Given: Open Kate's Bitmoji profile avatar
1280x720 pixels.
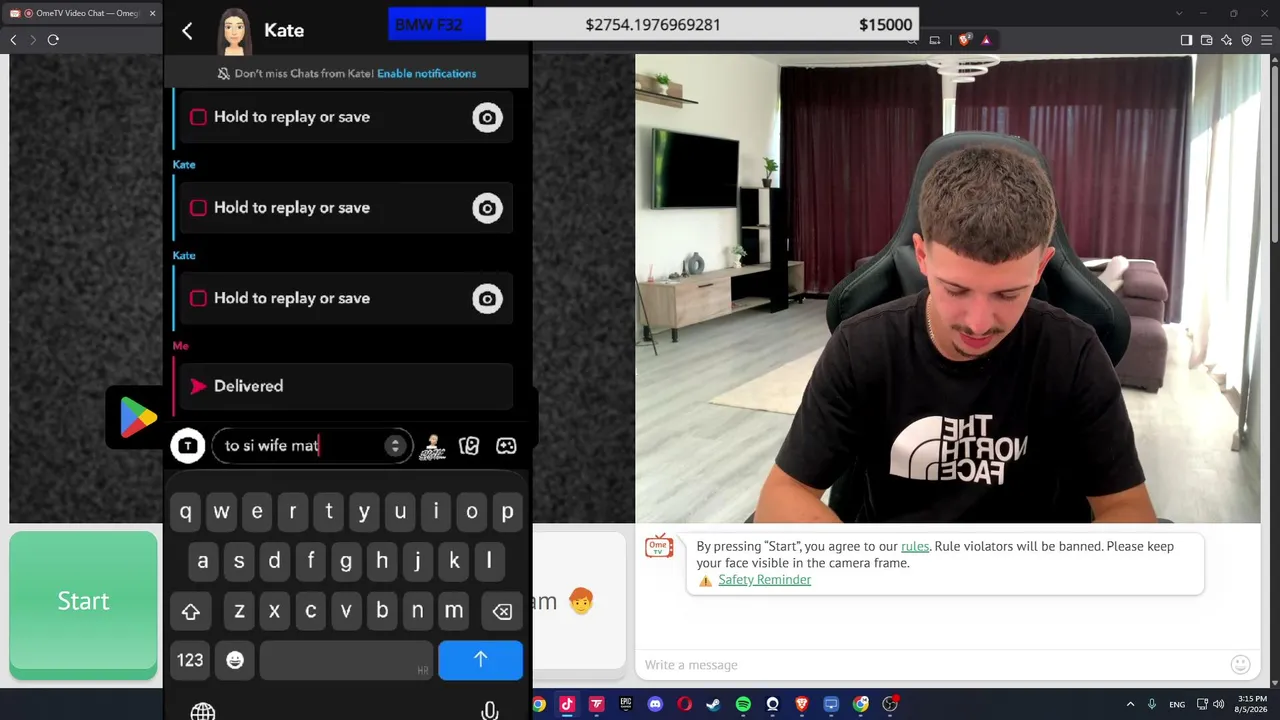Looking at the screenshot, I should click(233, 31).
